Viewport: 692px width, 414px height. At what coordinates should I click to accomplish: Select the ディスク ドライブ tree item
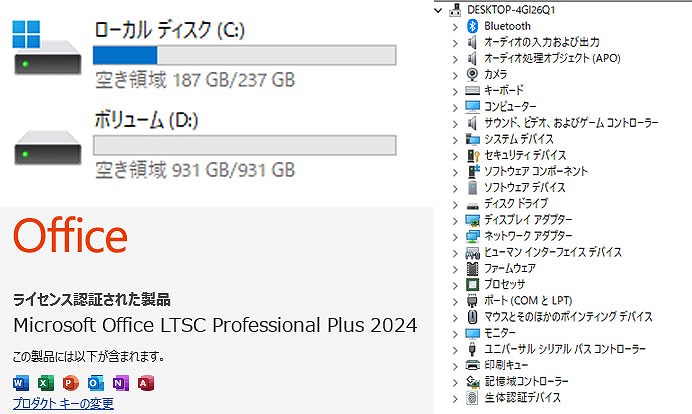(x=515, y=204)
